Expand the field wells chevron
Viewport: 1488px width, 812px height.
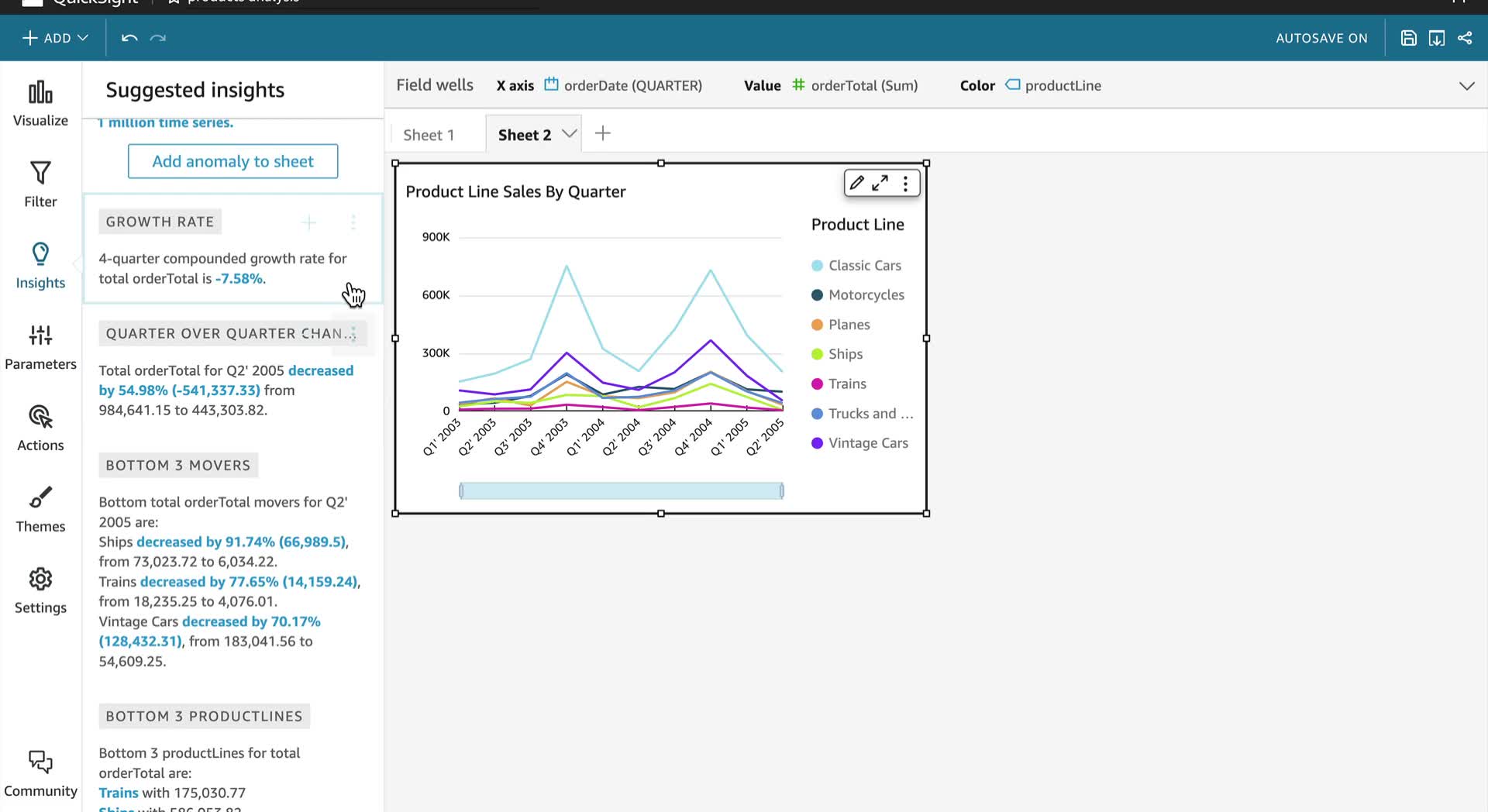[1466, 86]
